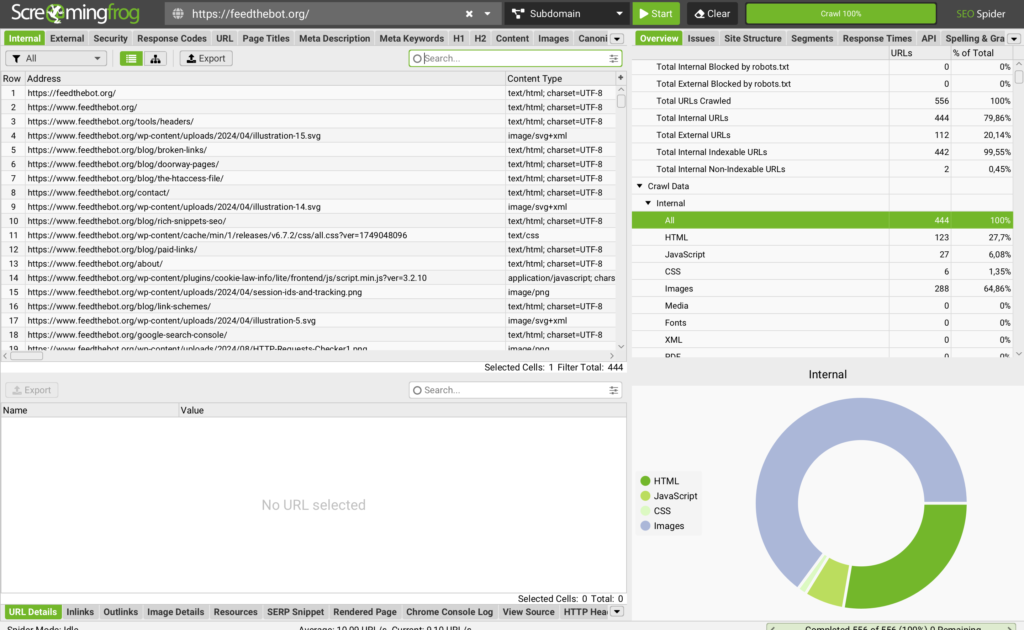
Task: Add column with the plus icon
Action: (x=620, y=78)
